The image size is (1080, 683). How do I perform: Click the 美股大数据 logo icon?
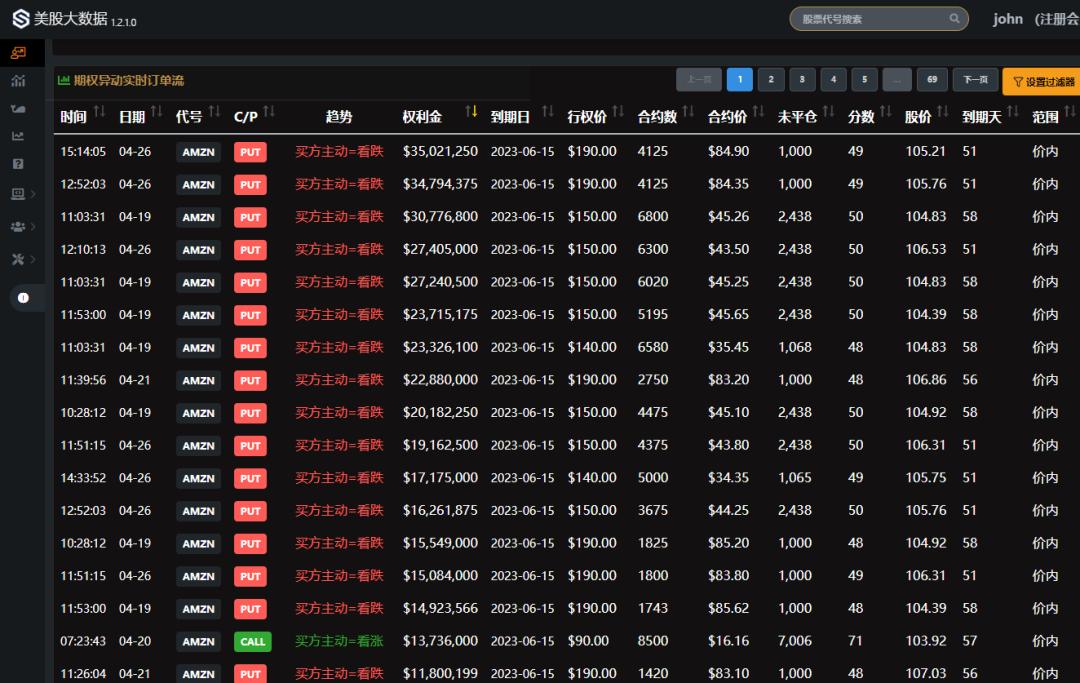[x=20, y=19]
